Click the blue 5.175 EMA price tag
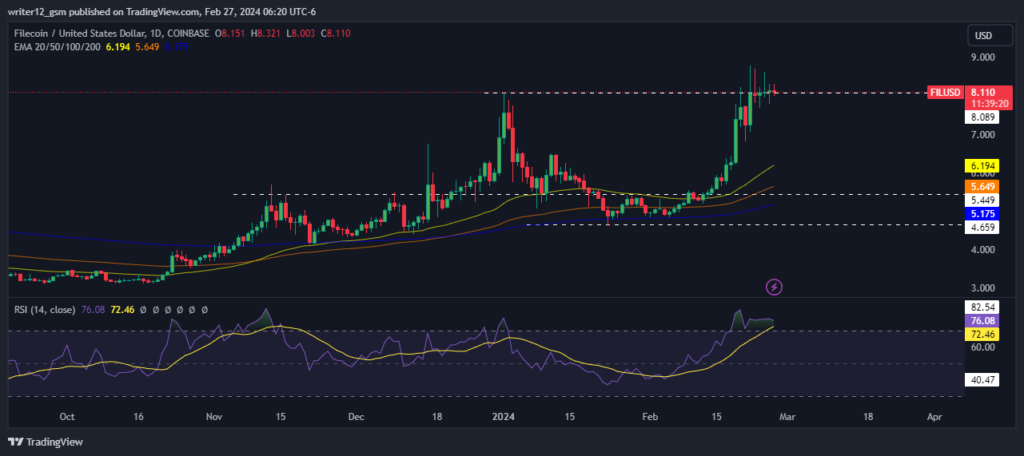Image resolution: width=1024 pixels, height=456 pixels. (982, 213)
